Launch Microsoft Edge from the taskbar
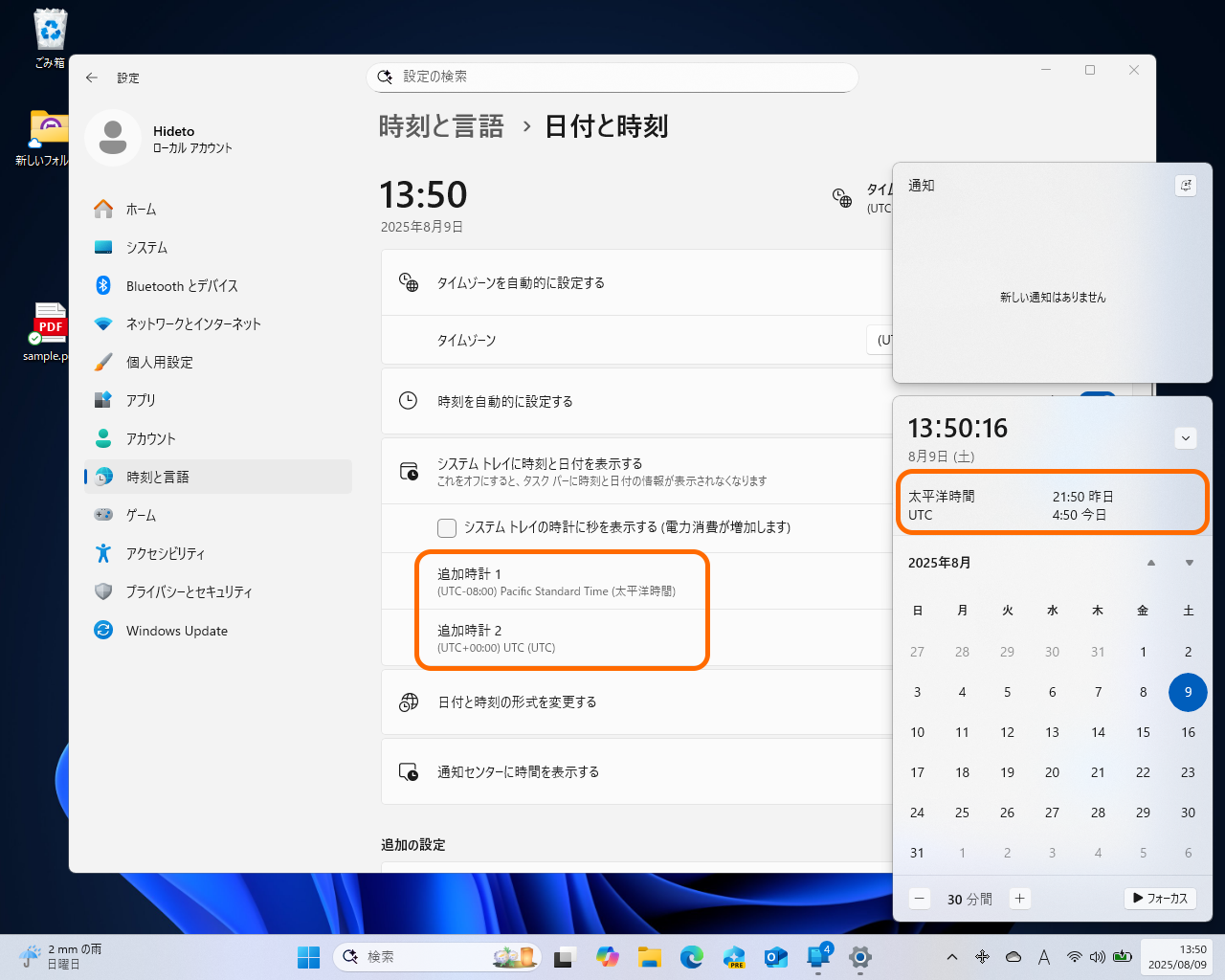1225x980 pixels. coord(692,957)
